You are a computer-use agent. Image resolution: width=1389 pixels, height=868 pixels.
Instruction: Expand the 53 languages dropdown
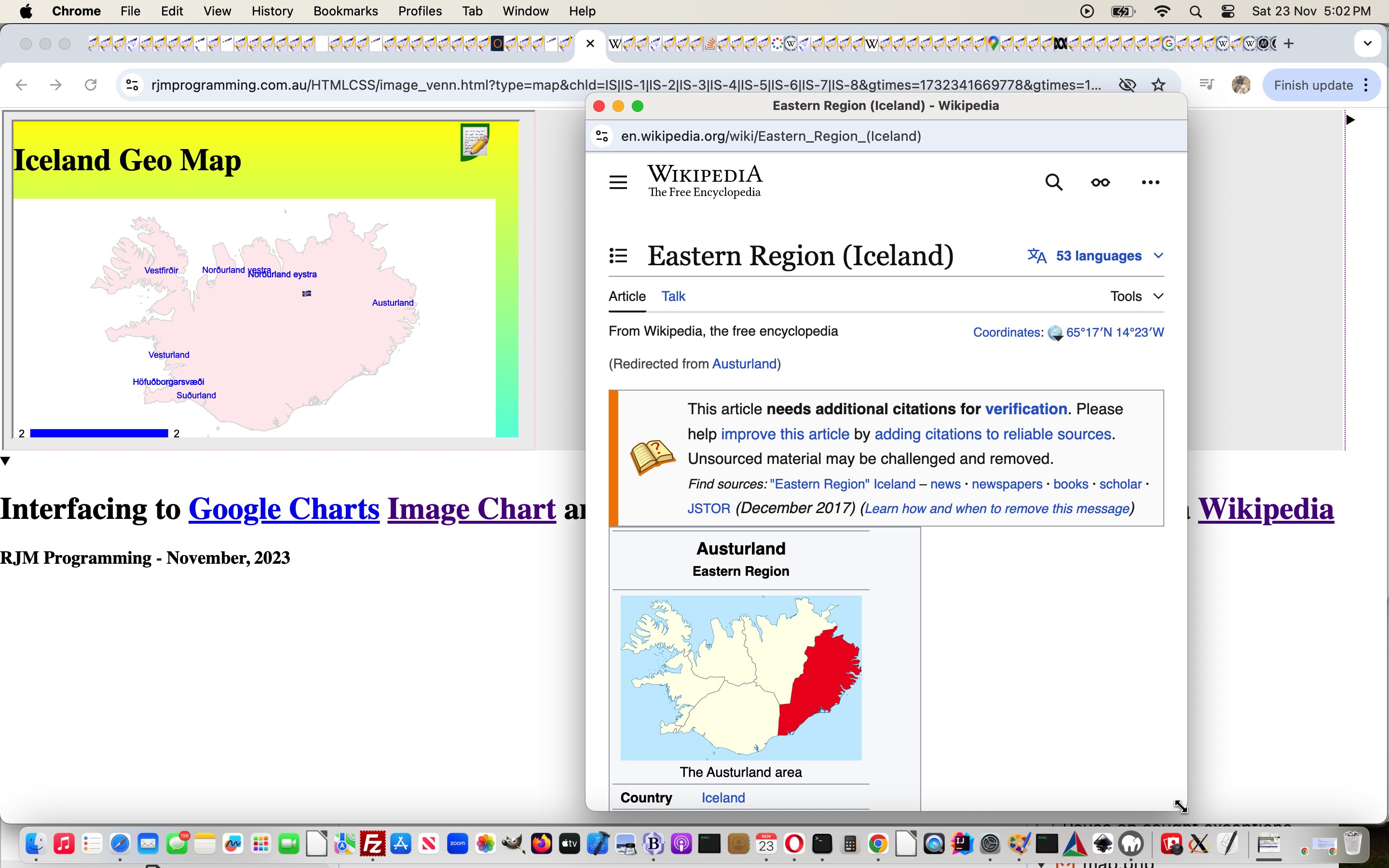(1095, 255)
